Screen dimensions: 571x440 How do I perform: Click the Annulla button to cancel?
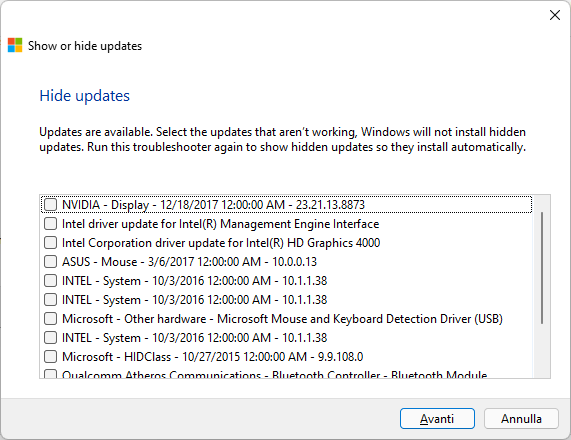tap(521, 419)
